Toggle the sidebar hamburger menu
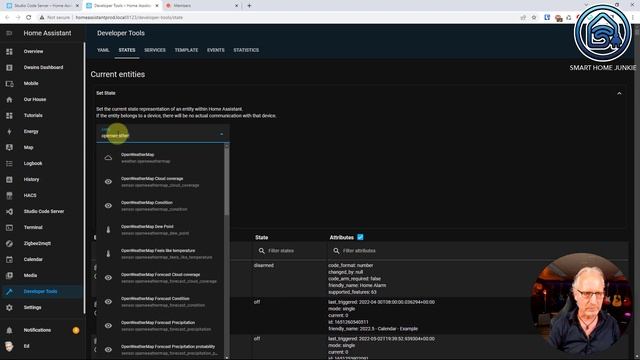Image resolution: width=640 pixels, height=360 pixels. (x=9, y=33)
